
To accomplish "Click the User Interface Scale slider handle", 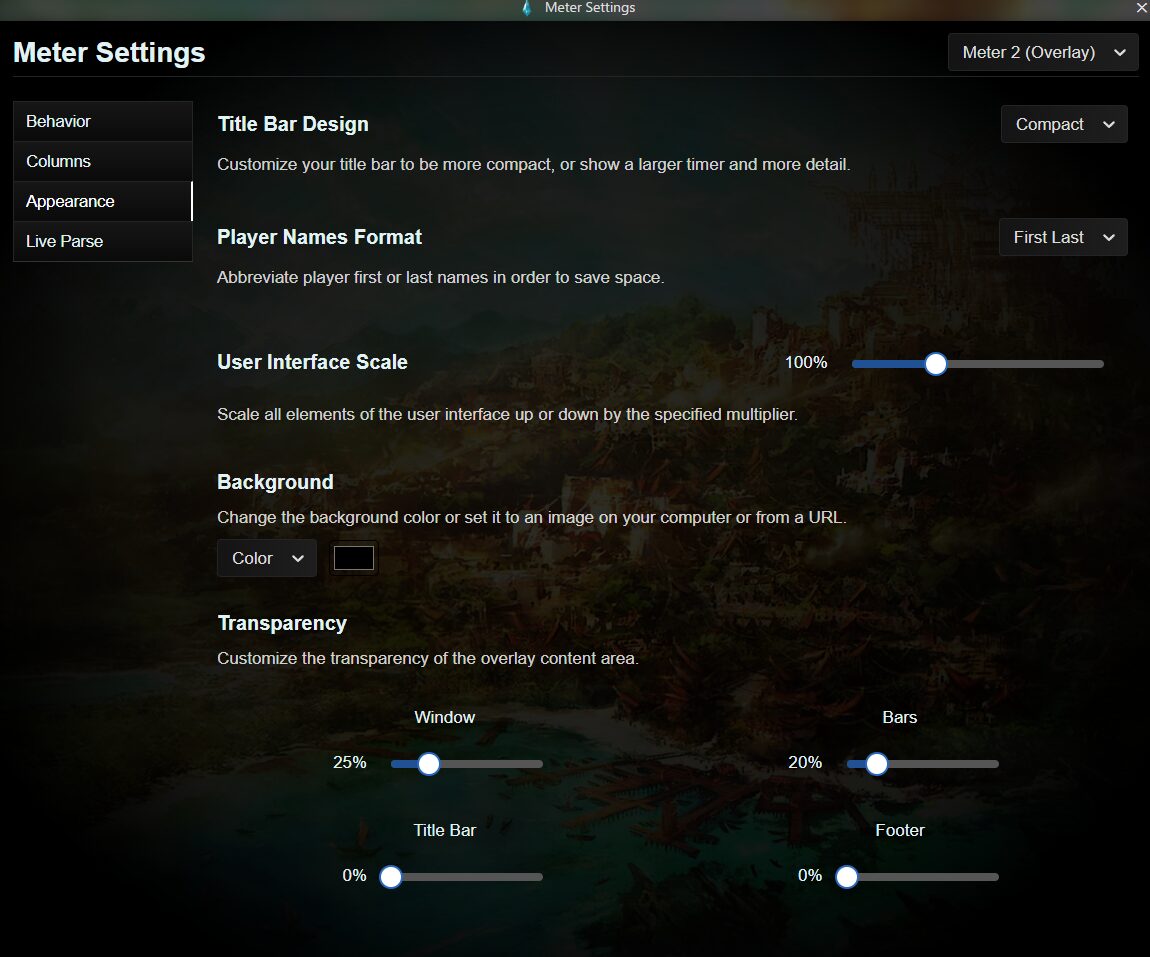I will [935, 364].
